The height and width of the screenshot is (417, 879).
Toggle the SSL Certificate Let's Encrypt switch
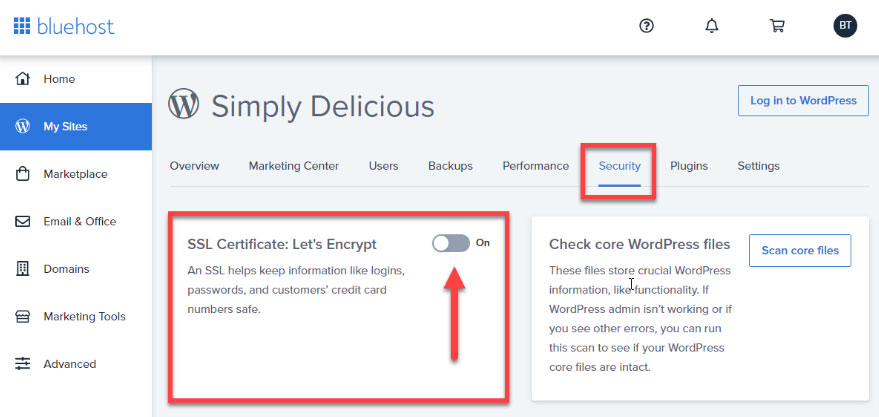pyautogui.click(x=451, y=243)
